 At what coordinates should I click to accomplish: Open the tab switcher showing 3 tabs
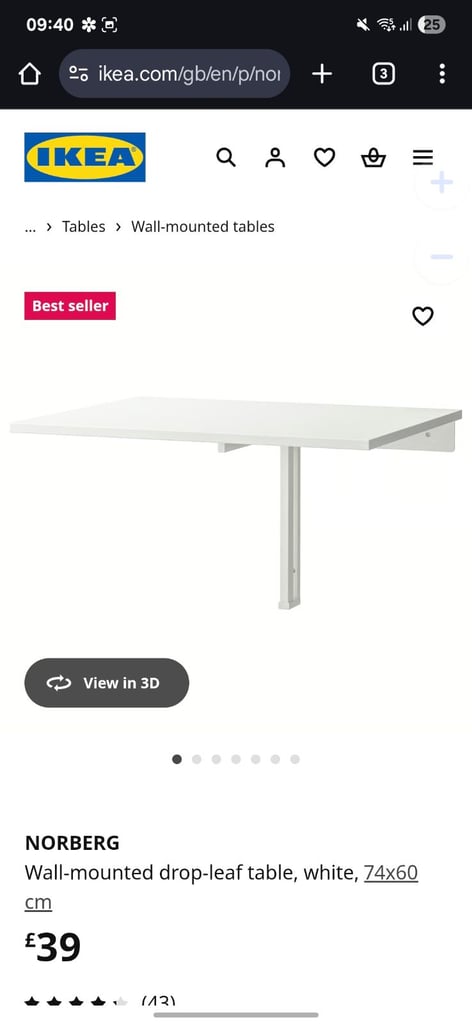pyautogui.click(x=383, y=74)
